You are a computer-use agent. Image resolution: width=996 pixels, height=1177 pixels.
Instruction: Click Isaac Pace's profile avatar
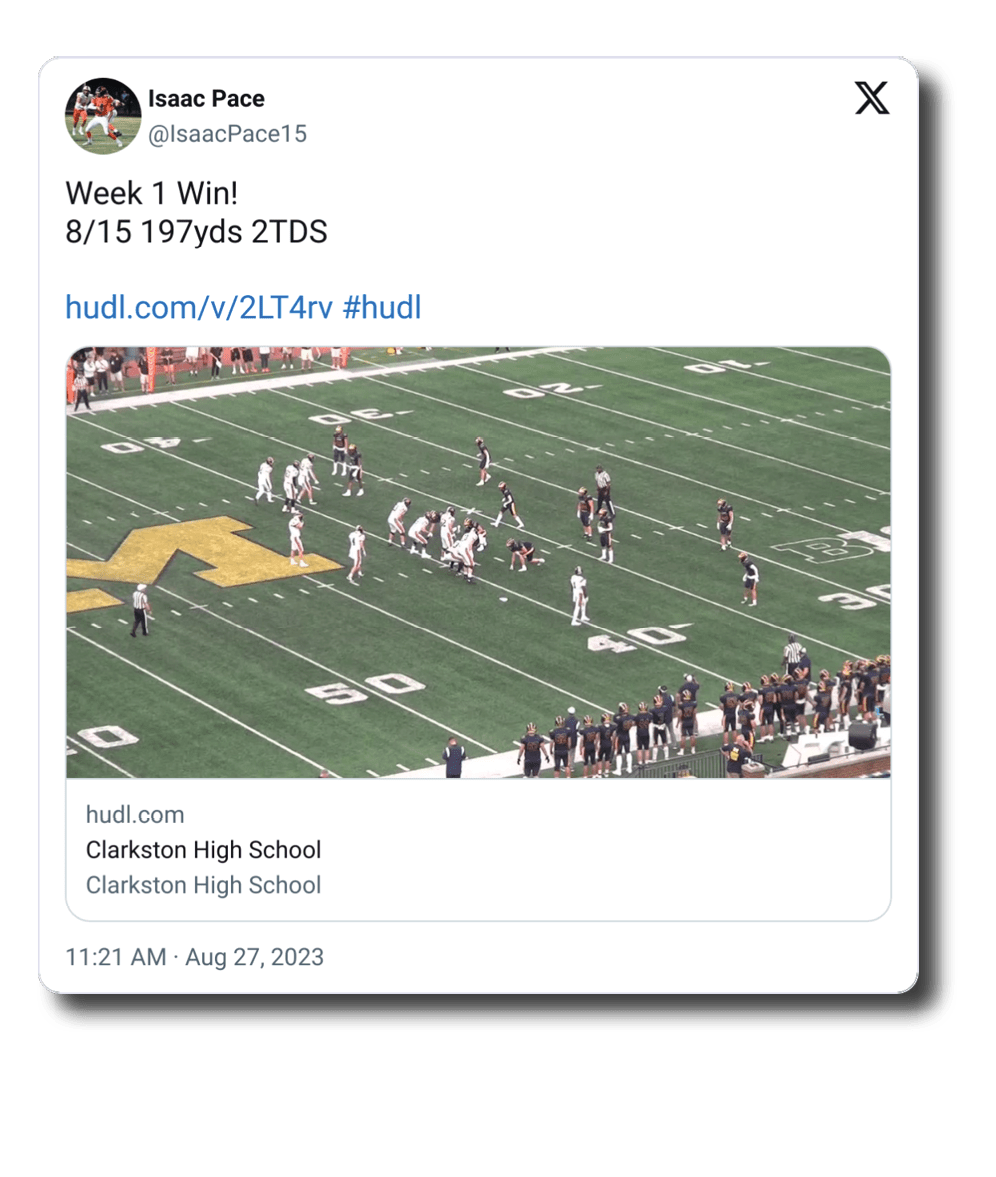[x=103, y=115]
